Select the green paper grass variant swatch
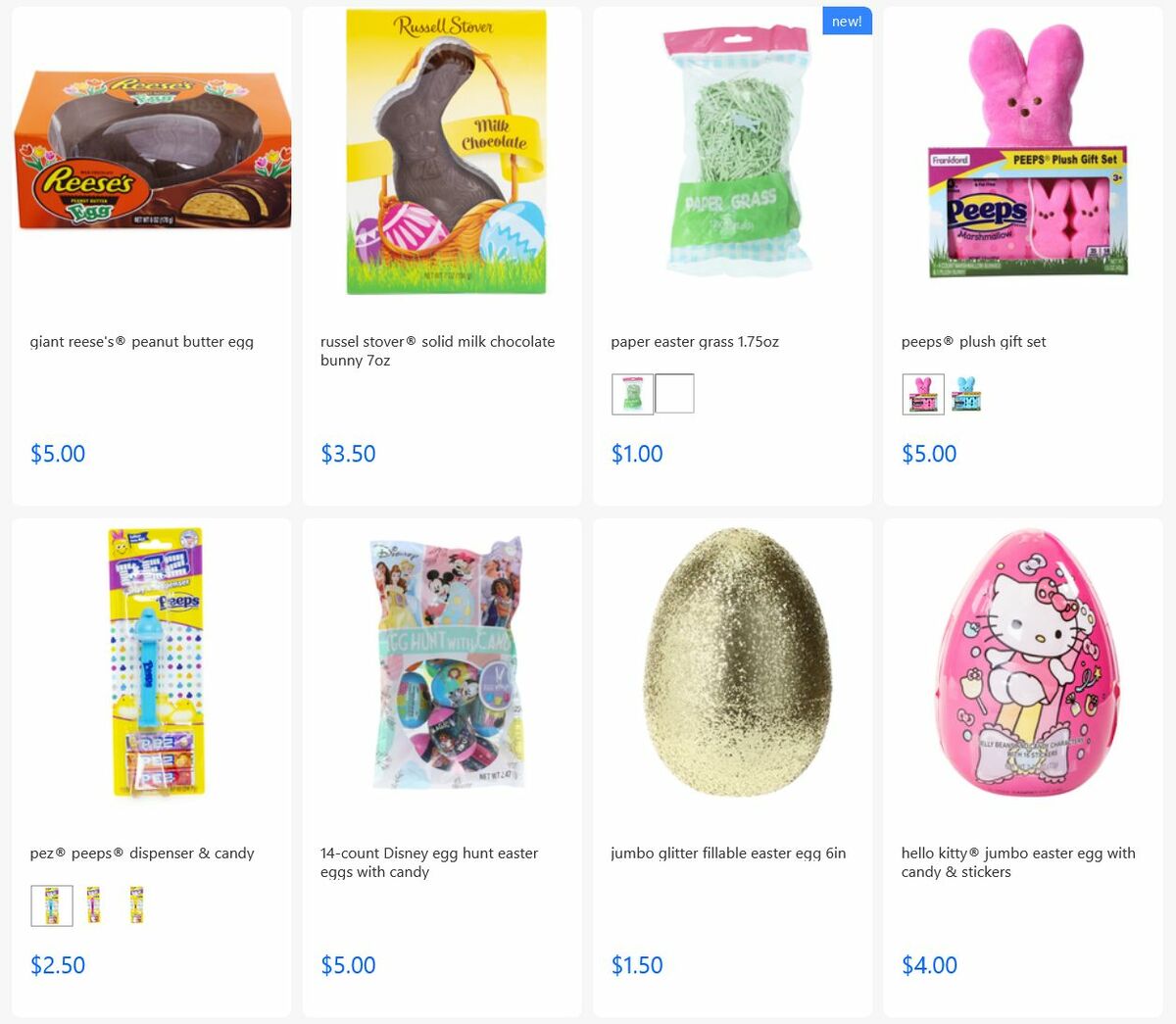The image size is (1176, 1024). click(x=632, y=393)
